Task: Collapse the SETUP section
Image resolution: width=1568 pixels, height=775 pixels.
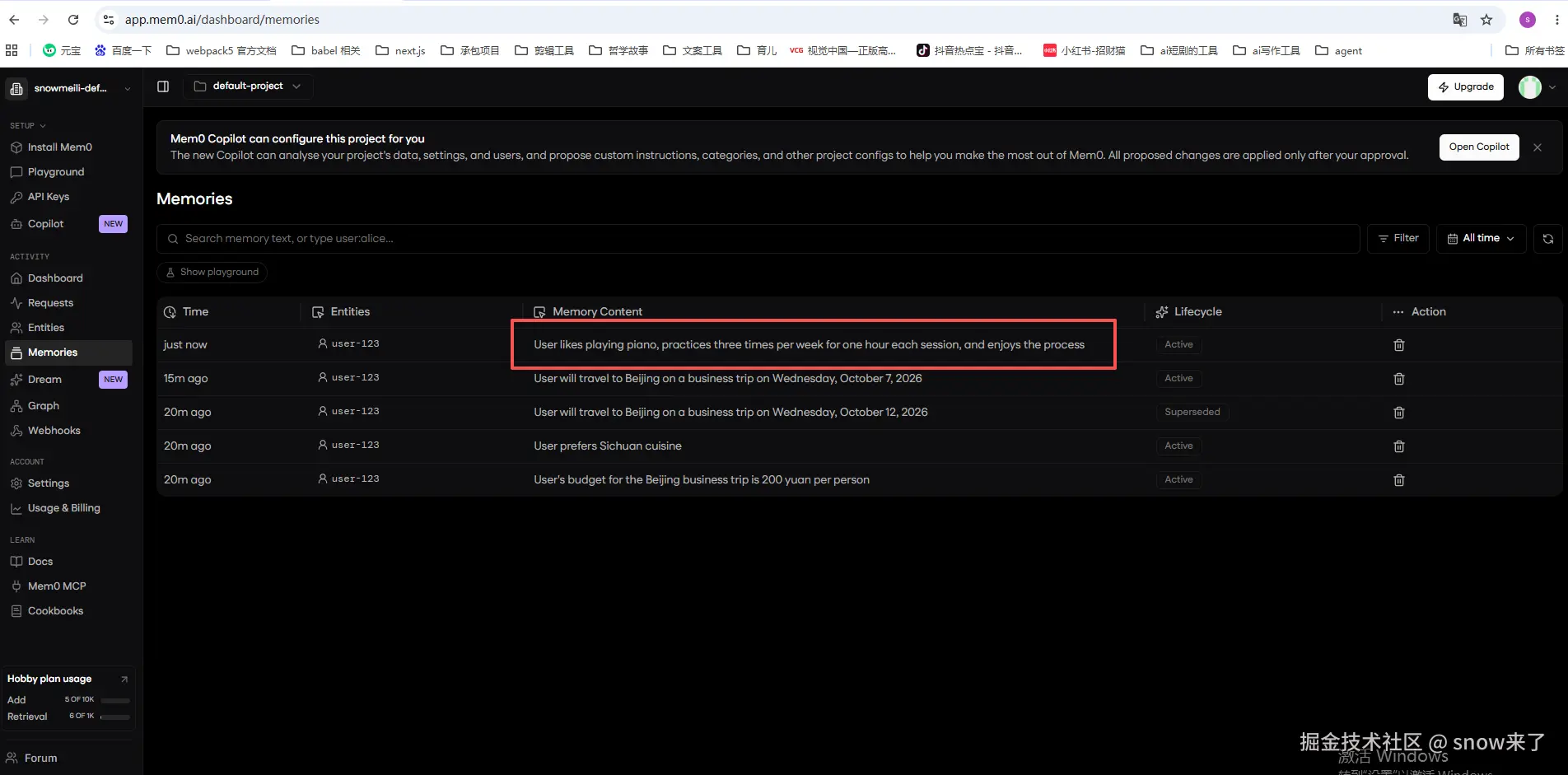Action: pyautogui.click(x=28, y=126)
